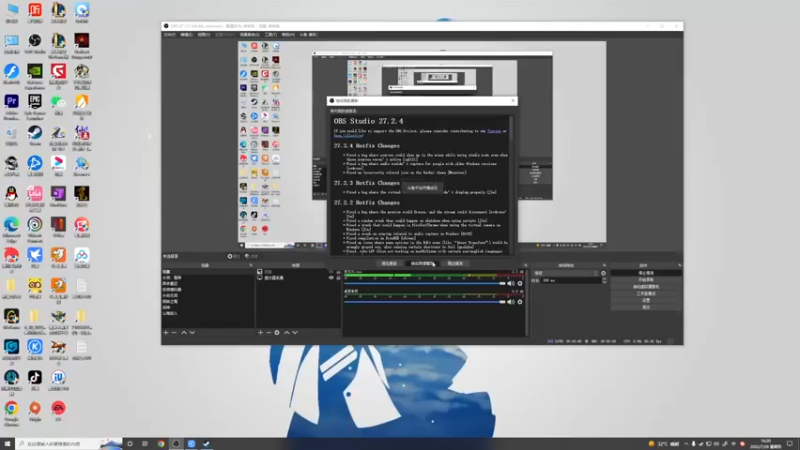Open the QQ penguin desktop icon
The width and height of the screenshot is (800, 450).
(x=11, y=197)
